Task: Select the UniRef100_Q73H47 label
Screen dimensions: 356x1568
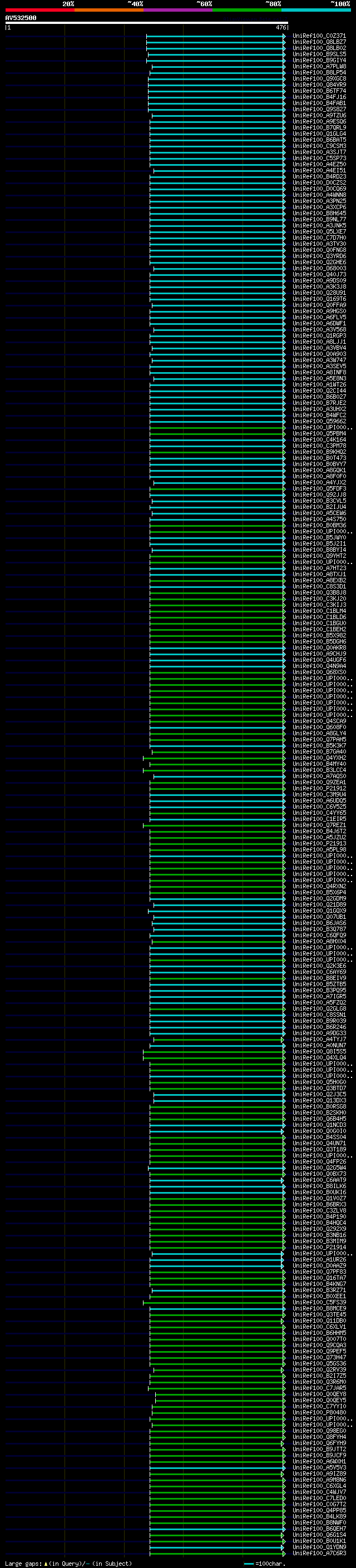Action: pyautogui.click(x=319, y=1357)
